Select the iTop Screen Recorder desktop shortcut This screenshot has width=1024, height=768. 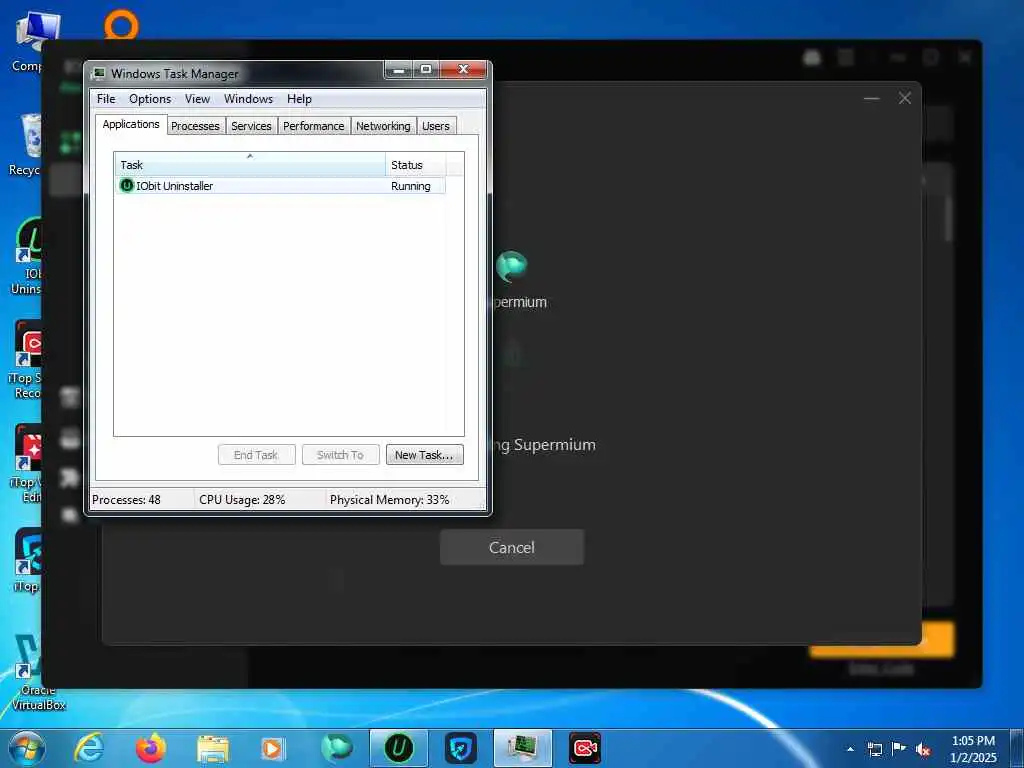(x=26, y=359)
